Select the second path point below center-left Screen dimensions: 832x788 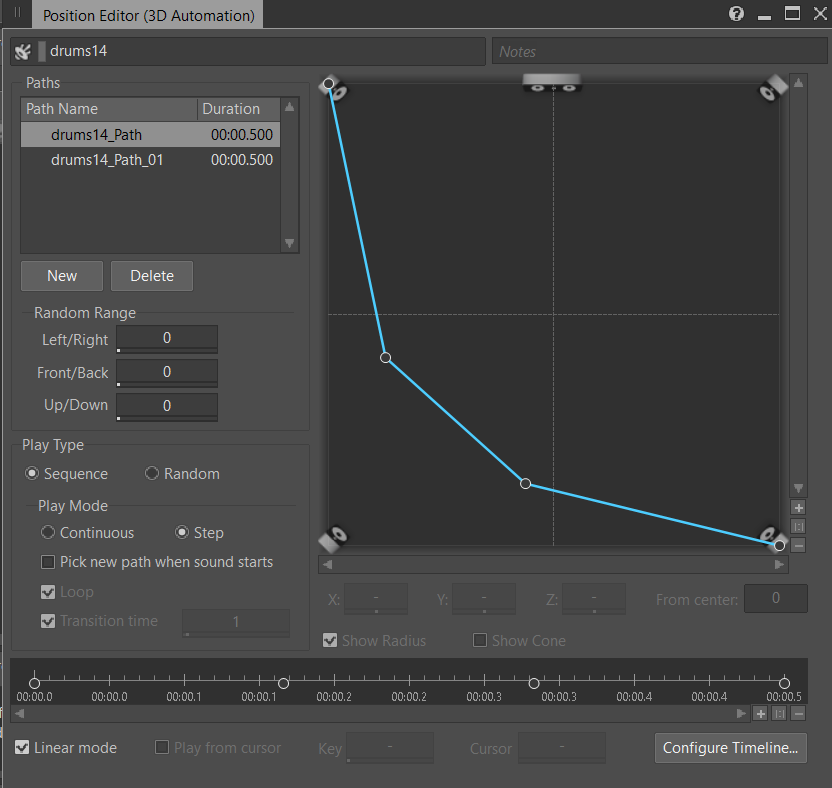point(386,358)
